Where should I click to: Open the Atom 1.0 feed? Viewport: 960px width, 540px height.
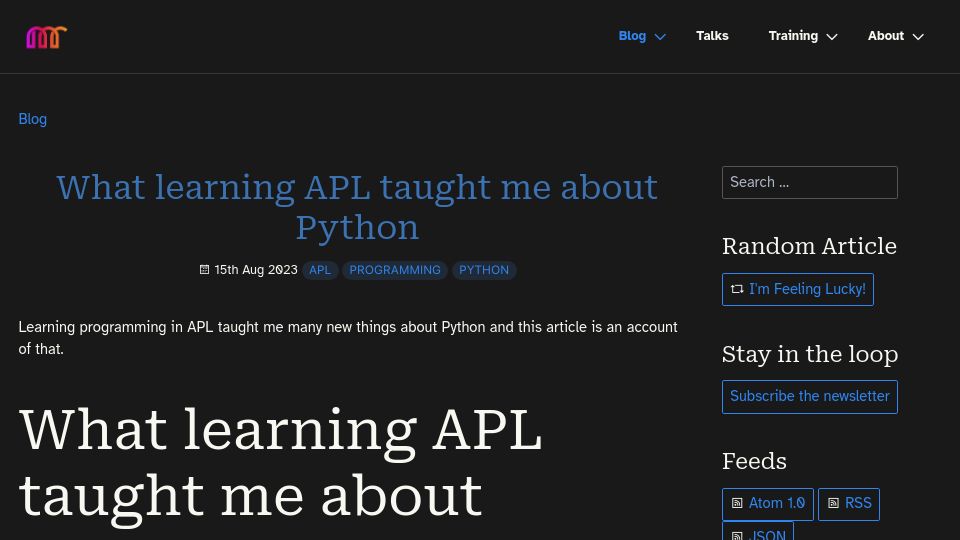pyautogui.click(x=768, y=504)
